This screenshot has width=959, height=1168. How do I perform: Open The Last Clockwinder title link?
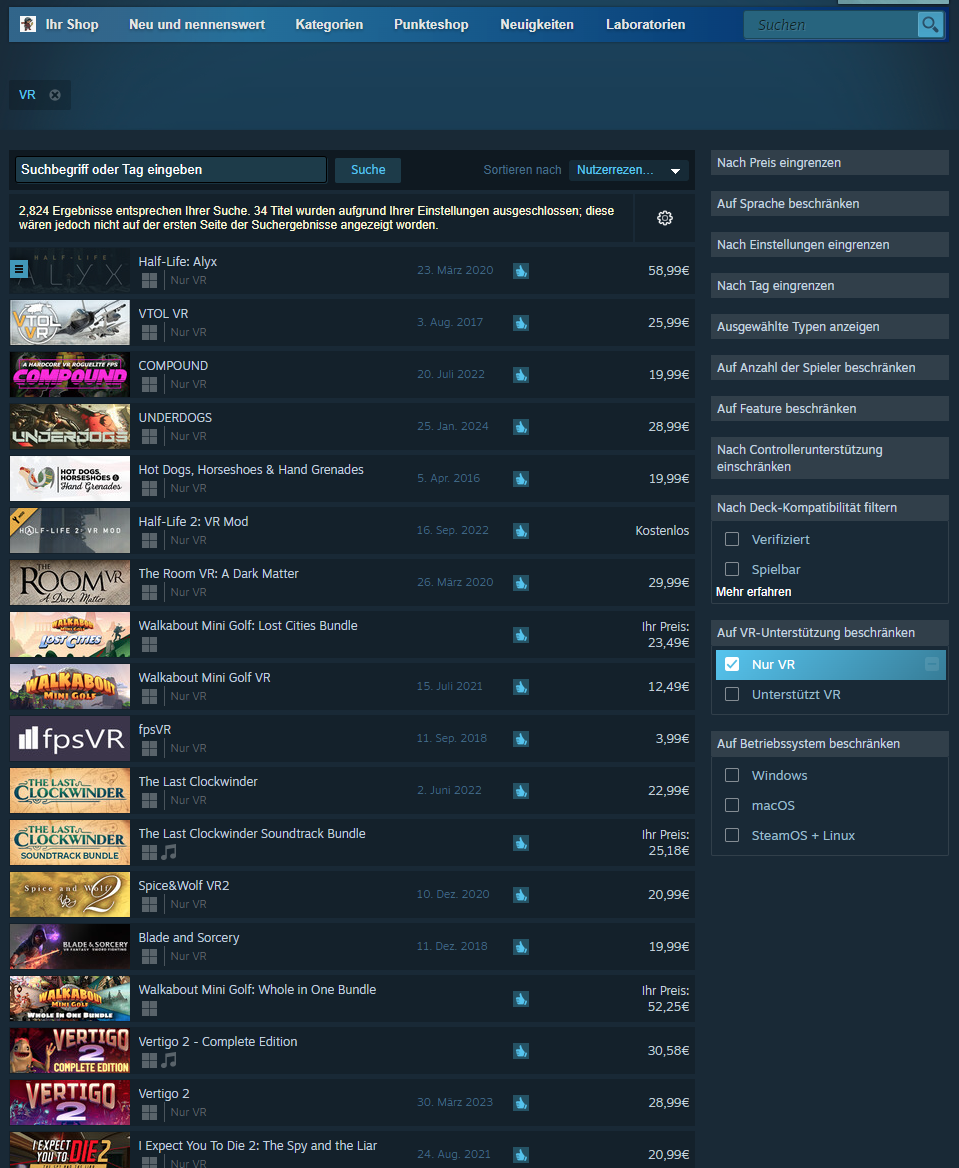pyautogui.click(x=197, y=781)
